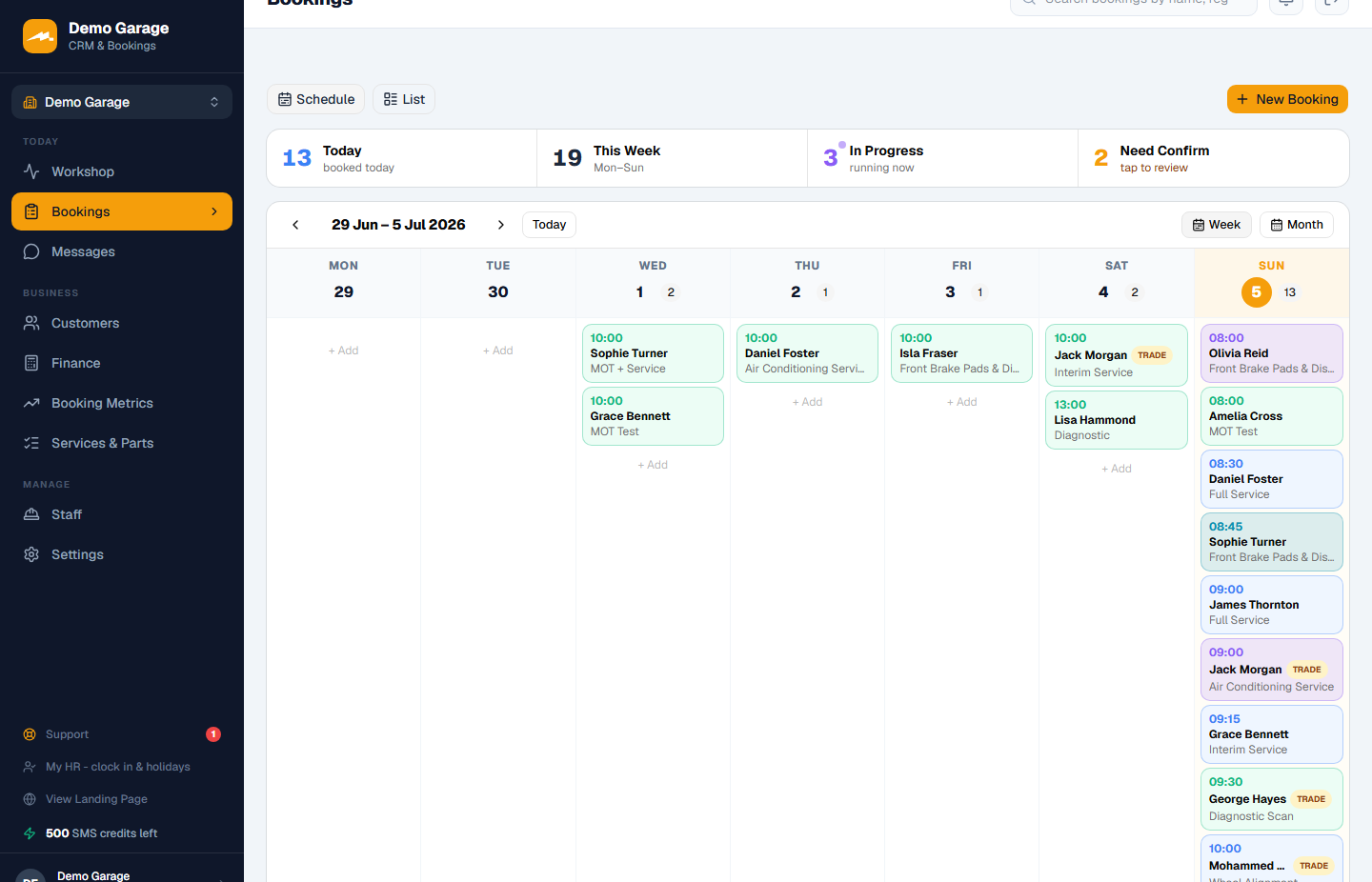
Task: Click 500 SMS credits left
Action: [x=101, y=833]
